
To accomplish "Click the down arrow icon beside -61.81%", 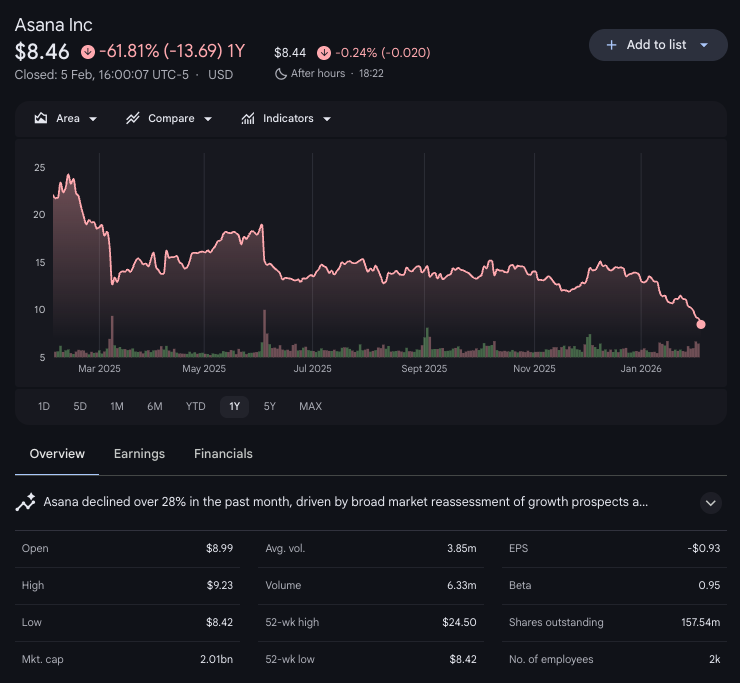I will (88, 51).
